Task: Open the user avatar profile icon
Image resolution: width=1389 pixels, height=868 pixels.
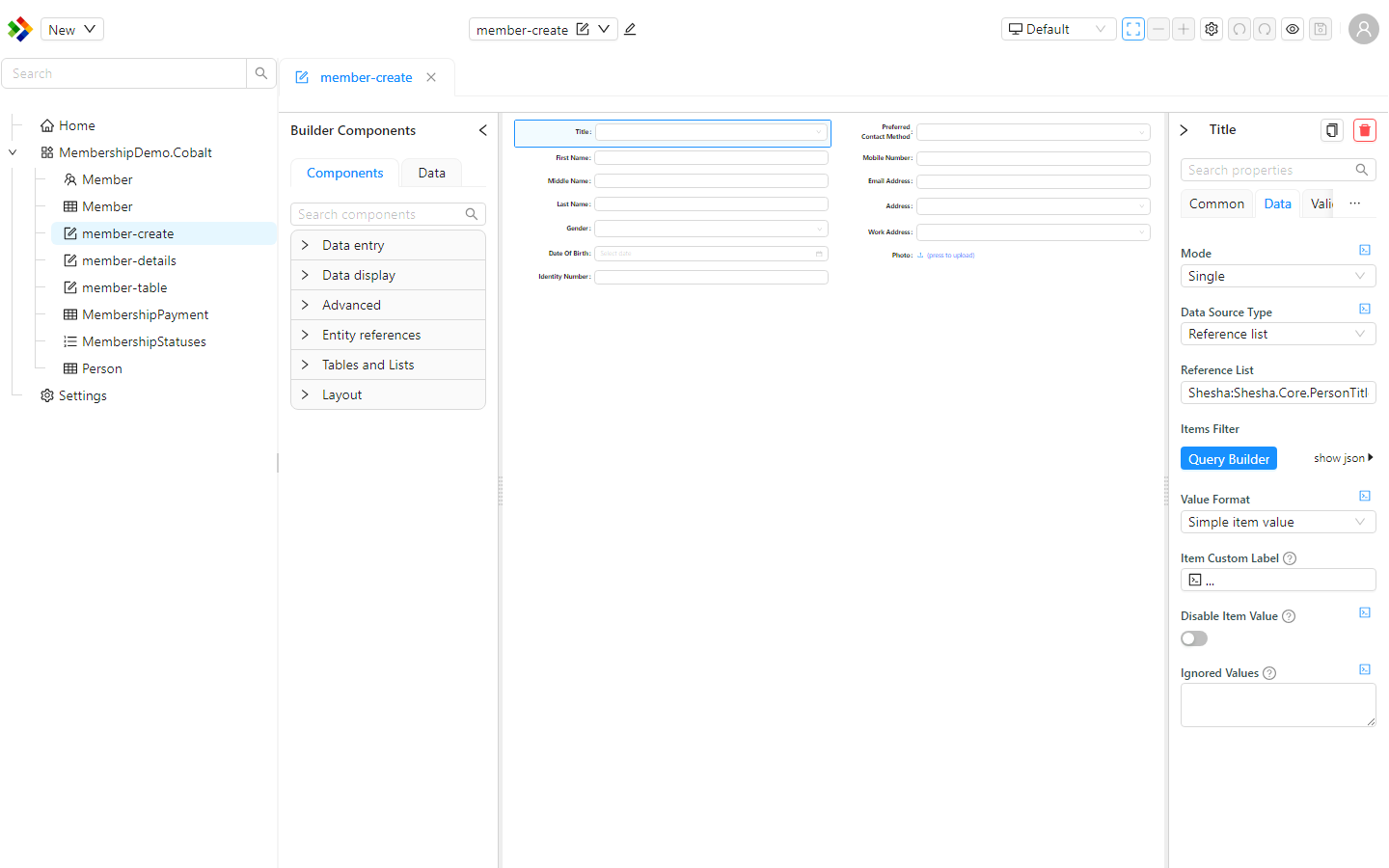Action: pyautogui.click(x=1363, y=29)
